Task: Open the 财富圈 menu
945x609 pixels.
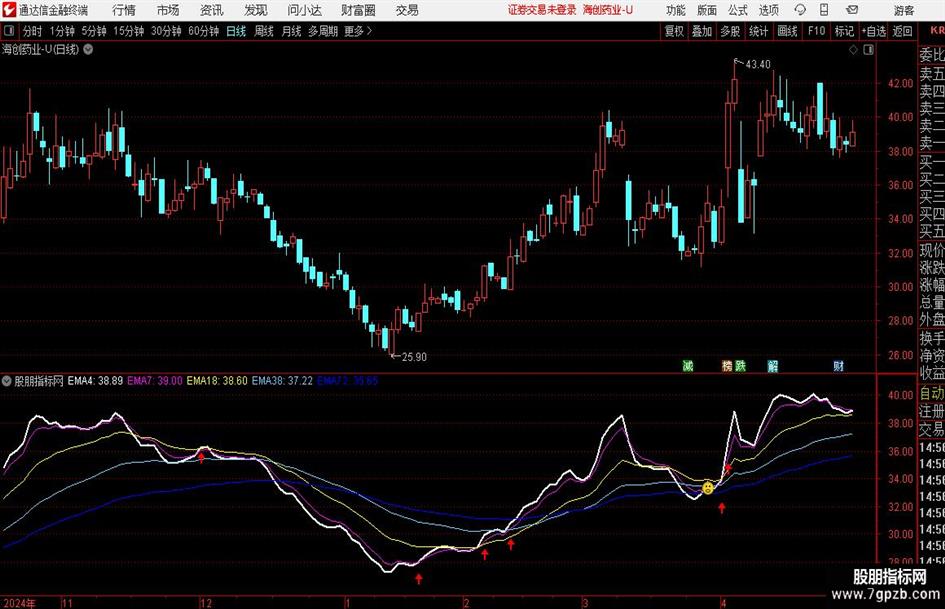Action: point(358,10)
